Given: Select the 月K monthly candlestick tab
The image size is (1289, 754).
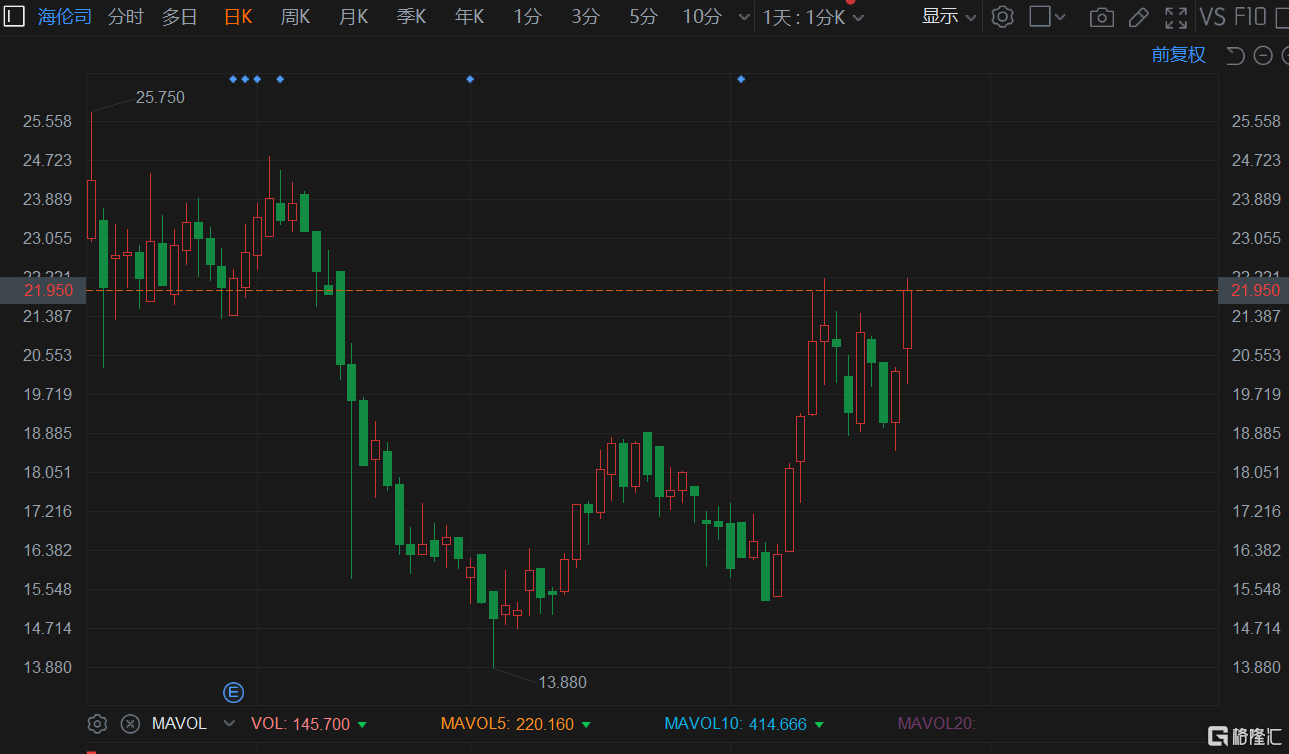Looking at the screenshot, I should point(353,16).
